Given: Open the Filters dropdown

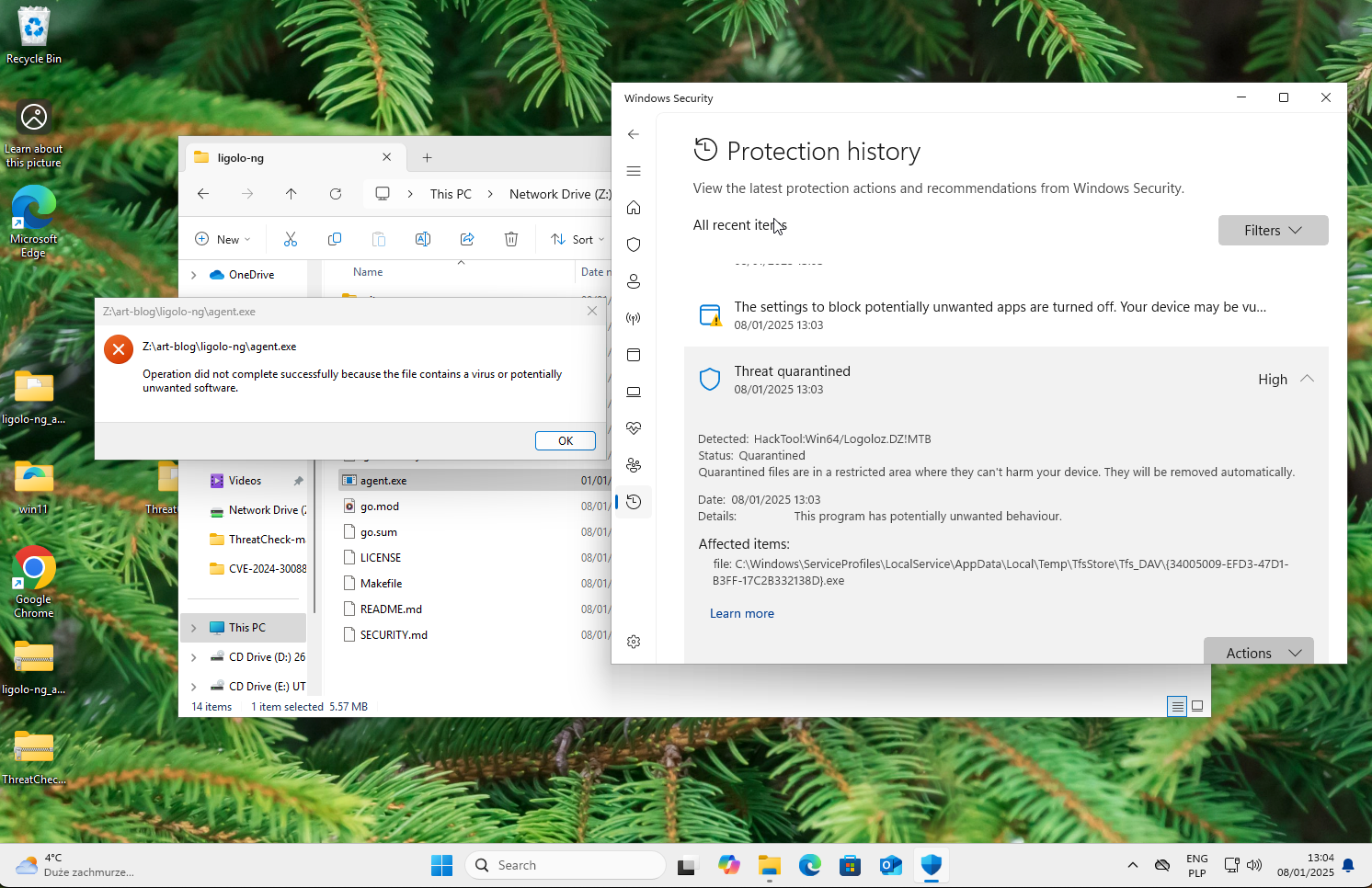Looking at the screenshot, I should (1273, 231).
